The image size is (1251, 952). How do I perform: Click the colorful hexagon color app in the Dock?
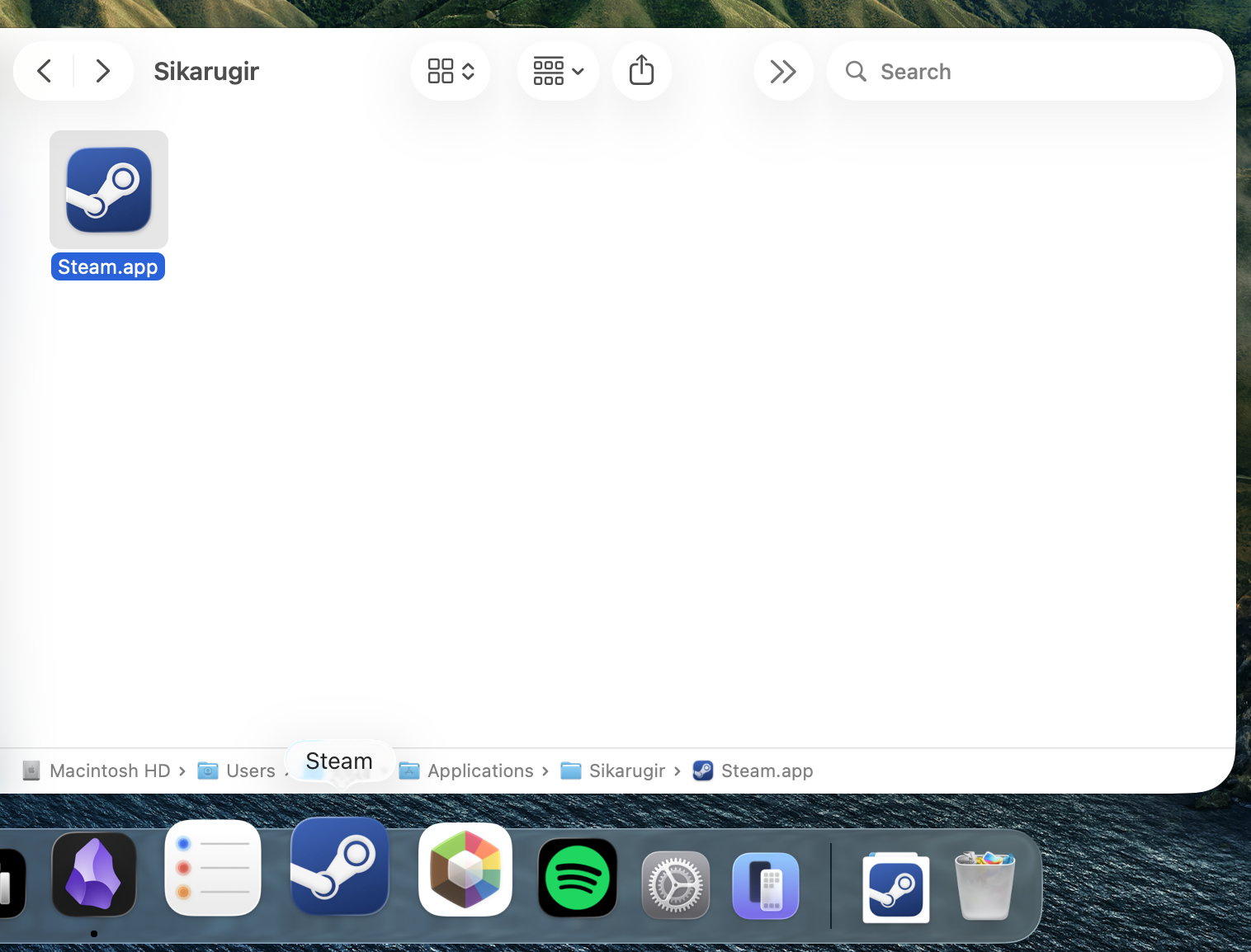coord(465,869)
